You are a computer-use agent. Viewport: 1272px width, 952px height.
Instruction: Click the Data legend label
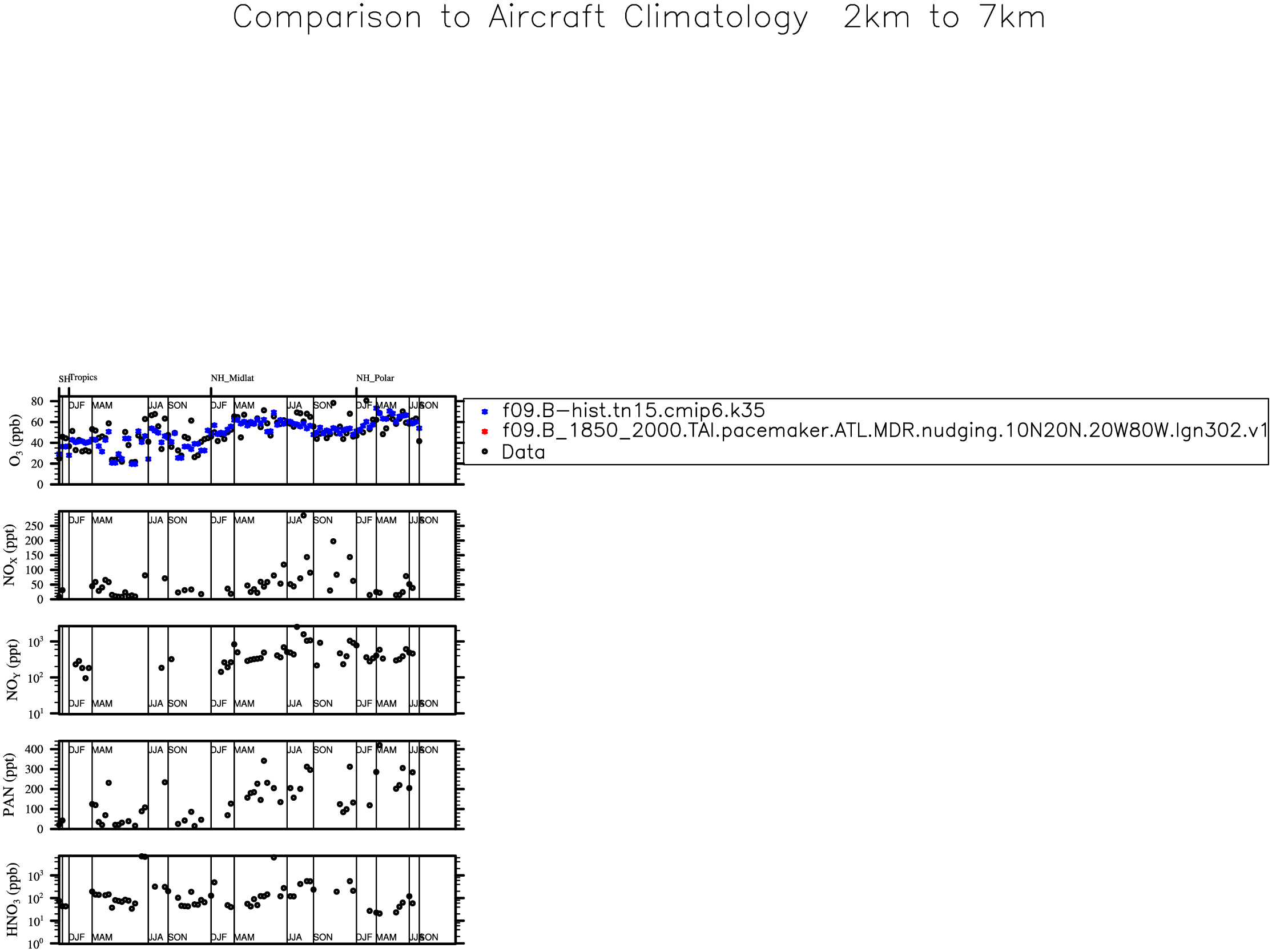pyautogui.click(x=523, y=453)
